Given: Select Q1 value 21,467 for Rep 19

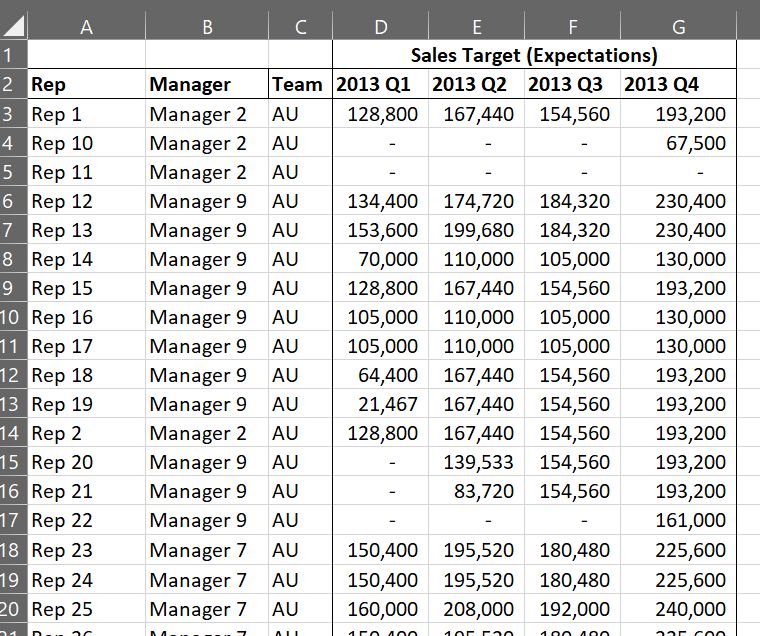Looking at the screenshot, I should (x=380, y=404).
